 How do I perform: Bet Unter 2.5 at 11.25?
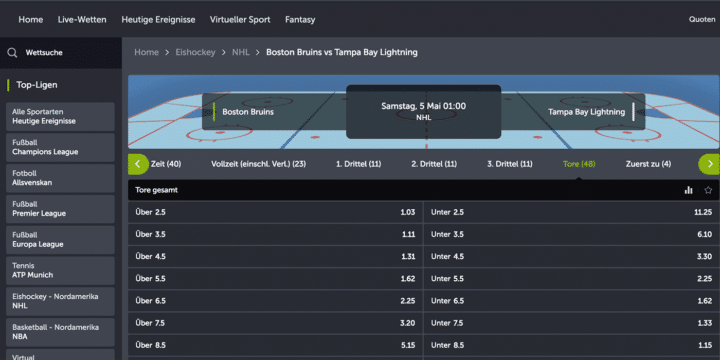pos(571,212)
